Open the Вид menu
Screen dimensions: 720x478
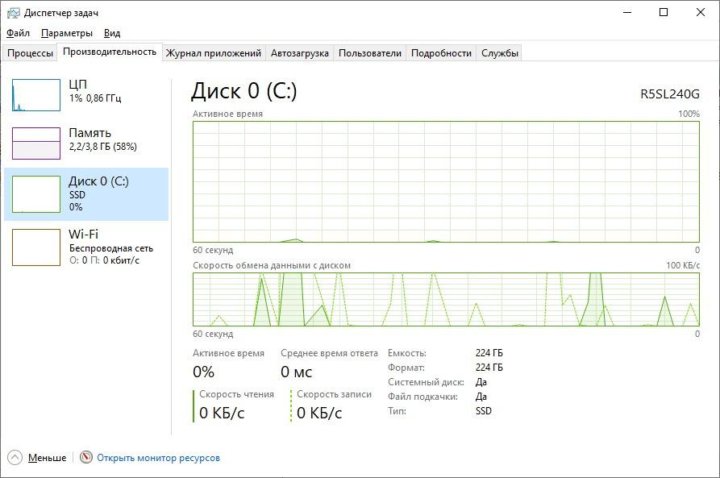click(x=113, y=33)
